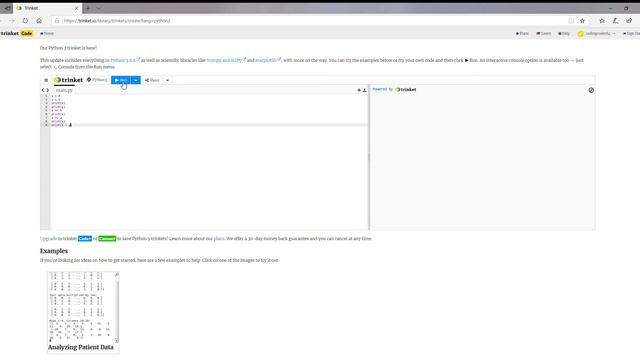640x360 pixels.
Task: Click the browser home button
Action: (39, 20)
